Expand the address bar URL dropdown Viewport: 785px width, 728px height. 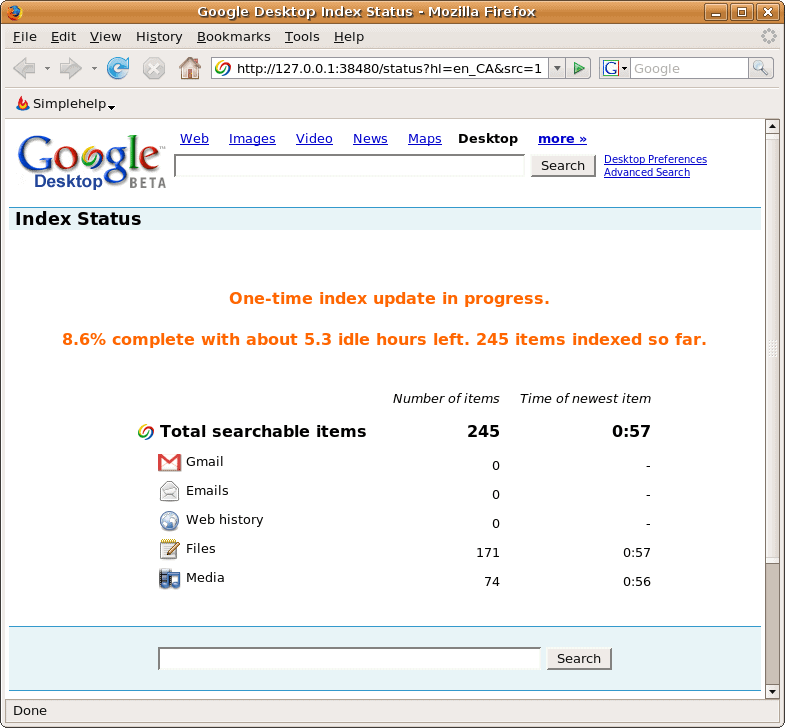point(557,68)
